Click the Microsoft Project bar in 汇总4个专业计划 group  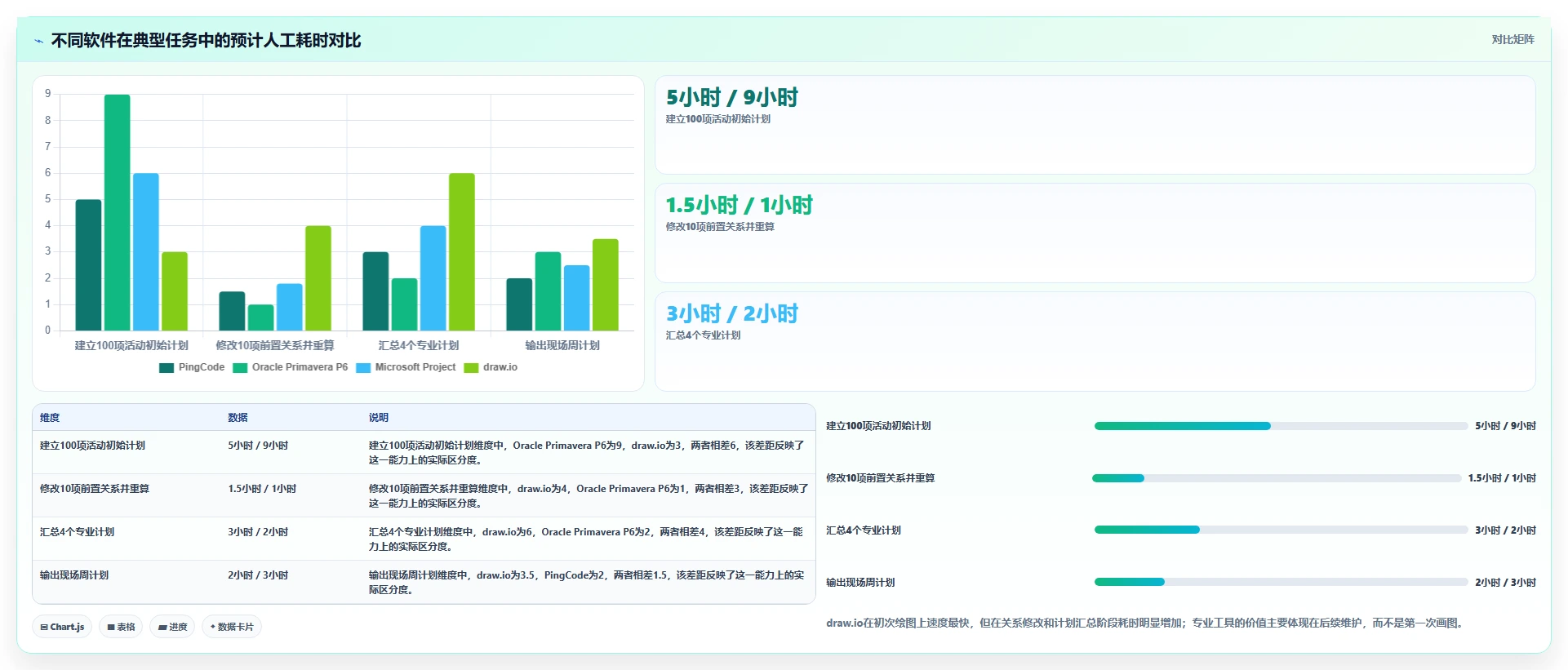[433, 278]
